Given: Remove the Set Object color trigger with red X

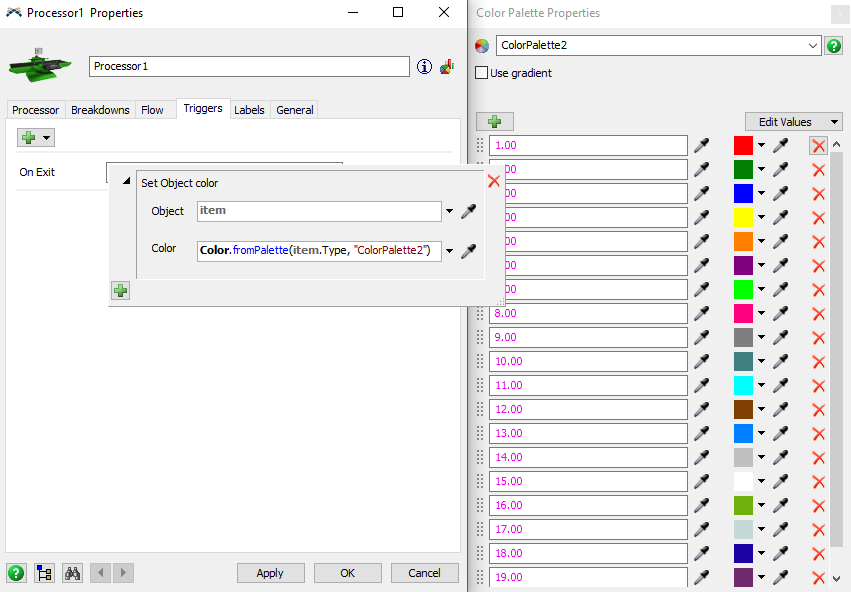Looking at the screenshot, I should click(x=494, y=181).
